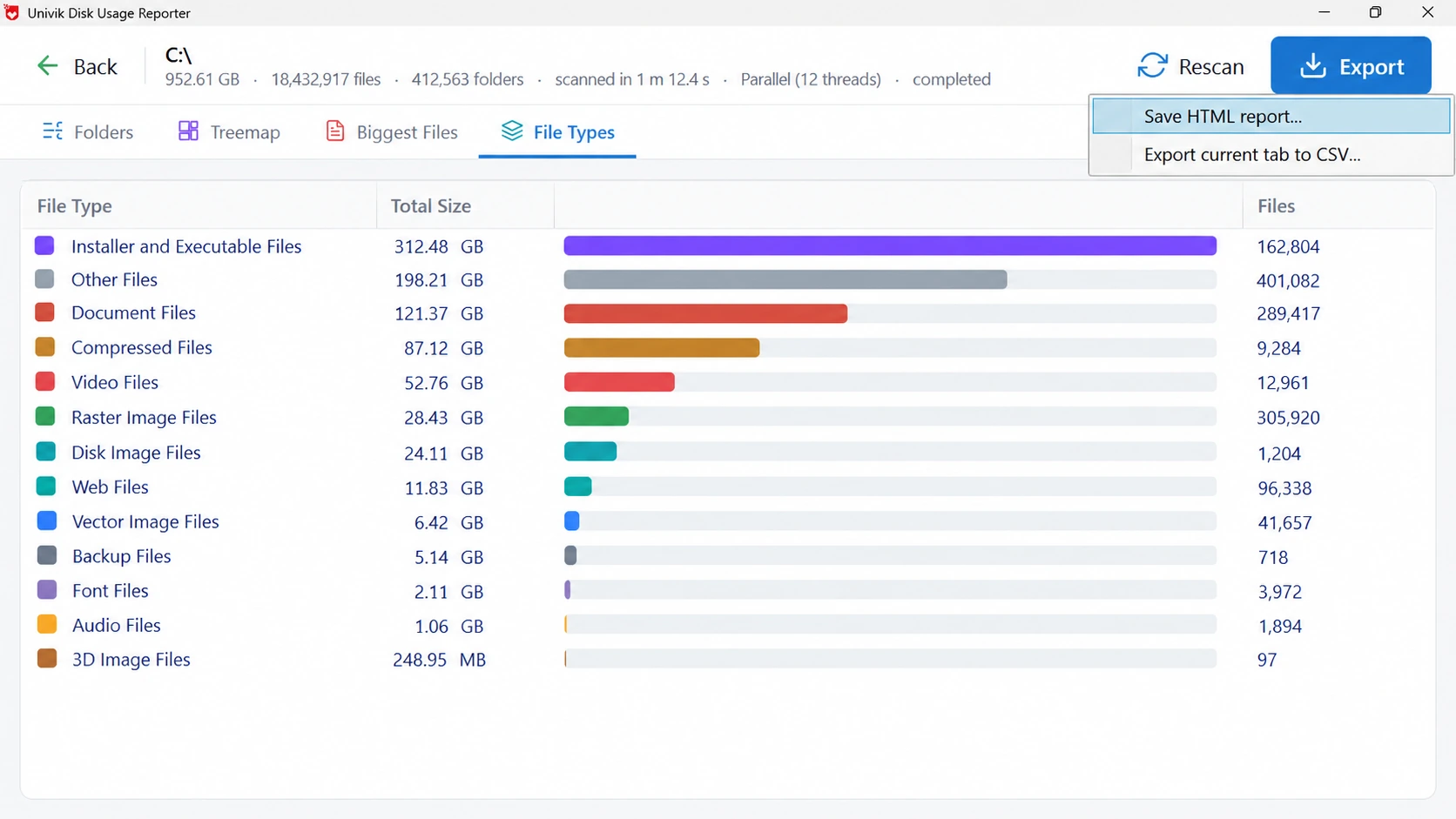Screen dimensions: 1456x819
Task: Select the Font Files row name
Action: click(110, 590)
